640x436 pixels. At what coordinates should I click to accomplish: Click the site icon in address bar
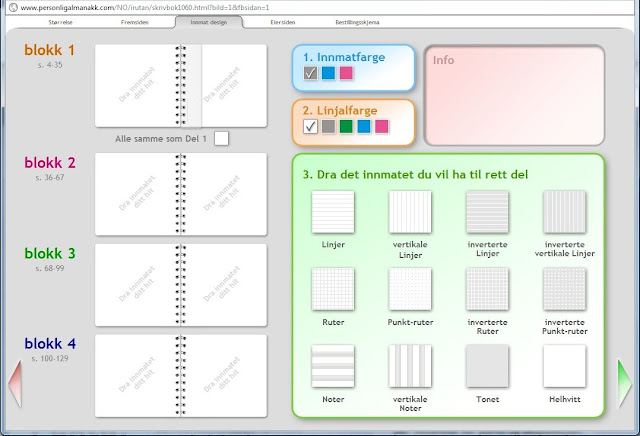tap(13, 7)
